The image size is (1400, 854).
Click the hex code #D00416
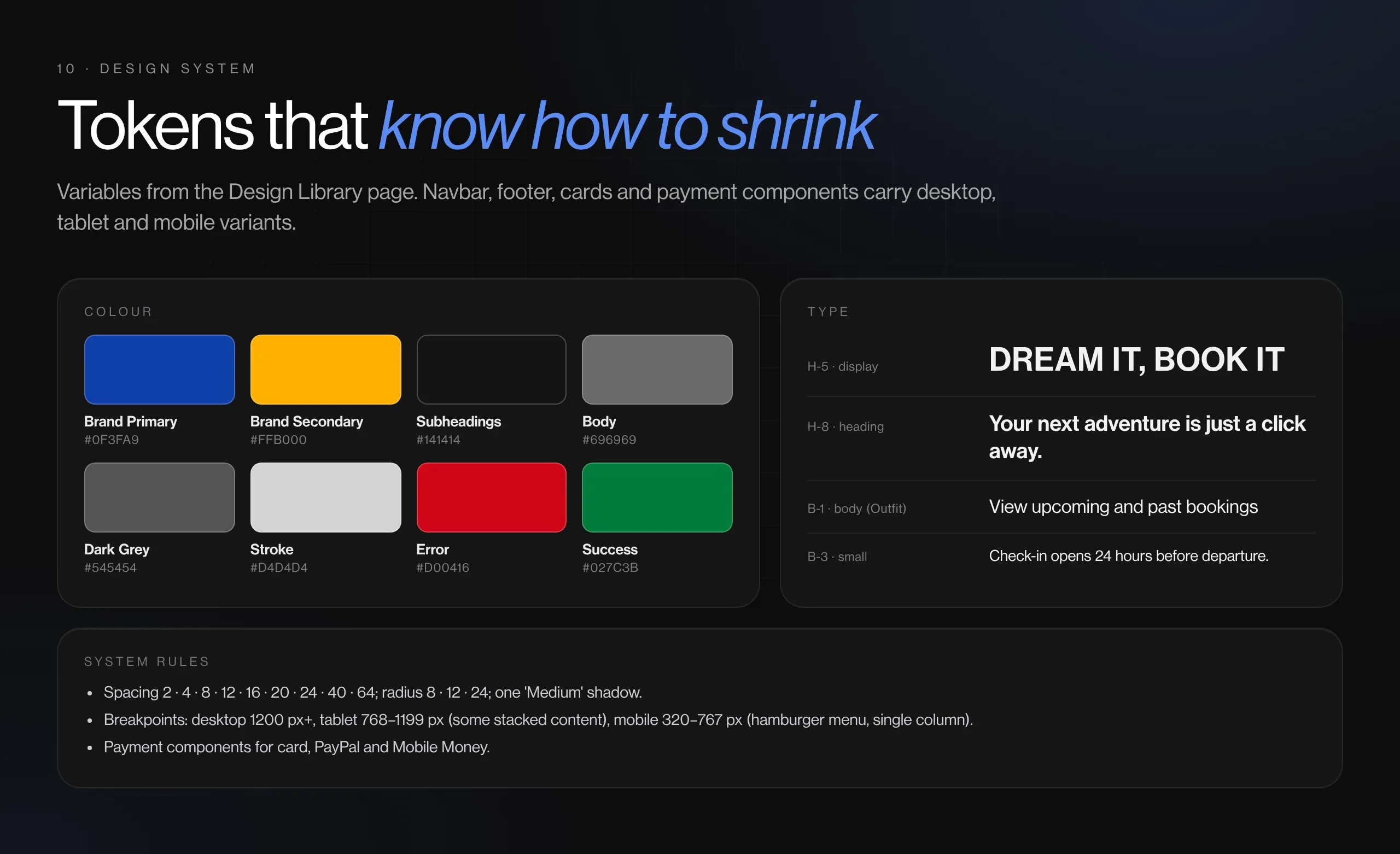pos(442,567)
